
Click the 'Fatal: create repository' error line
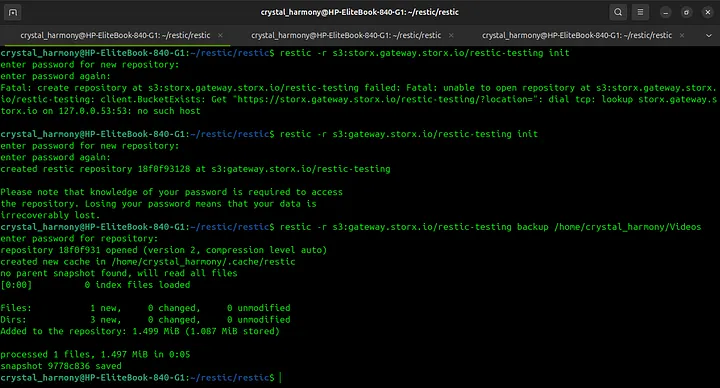(358, 88)
